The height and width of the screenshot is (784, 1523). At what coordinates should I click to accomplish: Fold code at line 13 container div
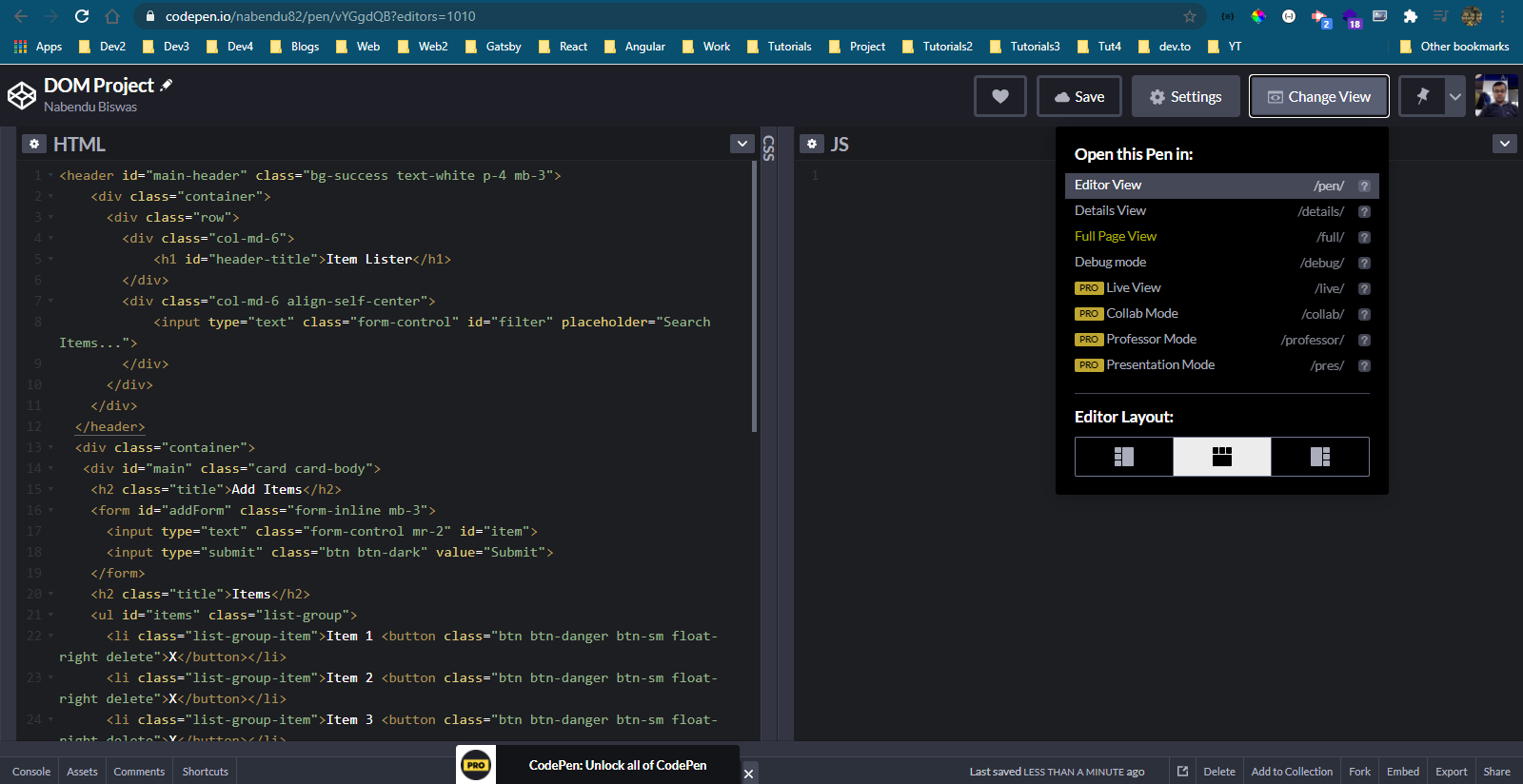click(x=50, y=447)
